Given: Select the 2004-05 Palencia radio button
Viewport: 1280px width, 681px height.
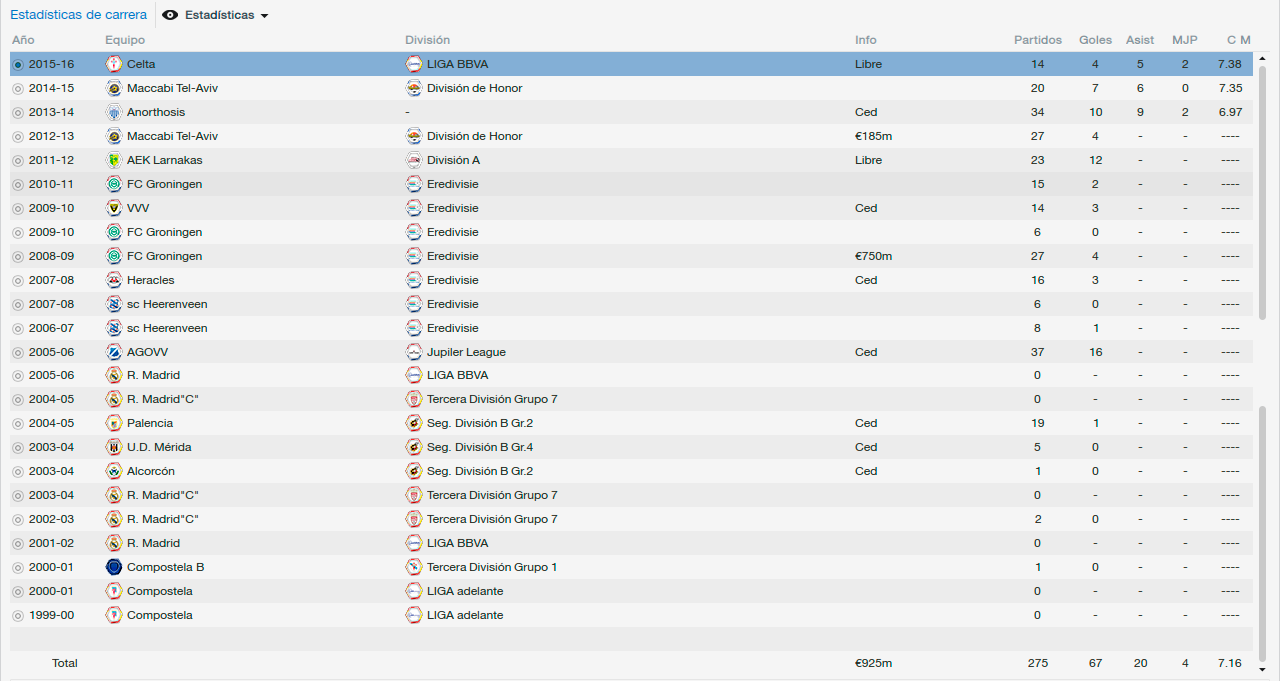Looking at the screenshot, I should tap(18, 423).
